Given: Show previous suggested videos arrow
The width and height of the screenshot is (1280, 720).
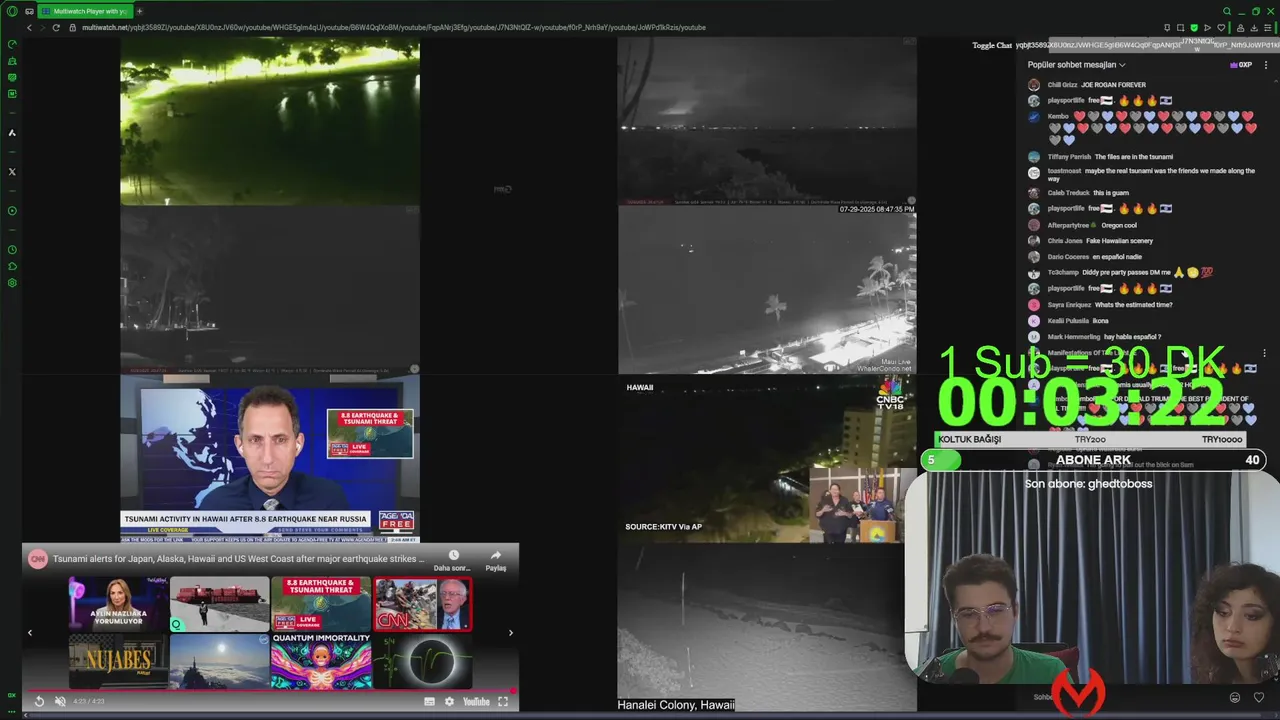Looking at the screenshot, I should [29, 632].
